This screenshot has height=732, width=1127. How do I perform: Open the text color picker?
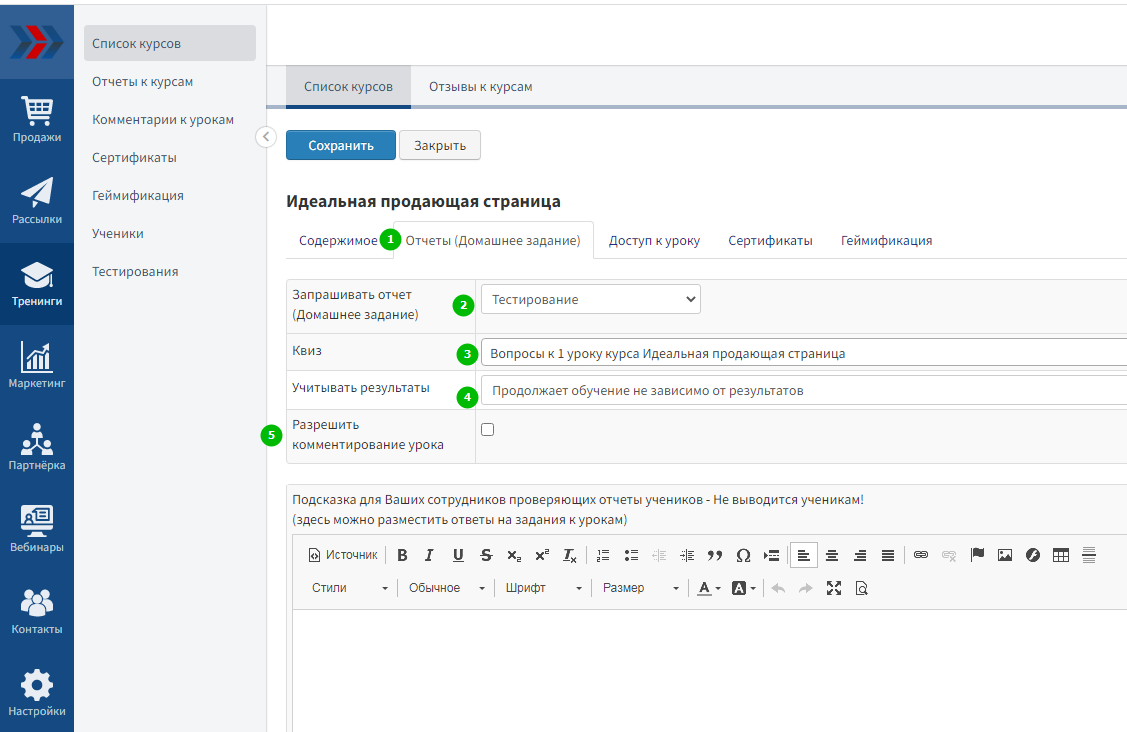tap(709, 588)
